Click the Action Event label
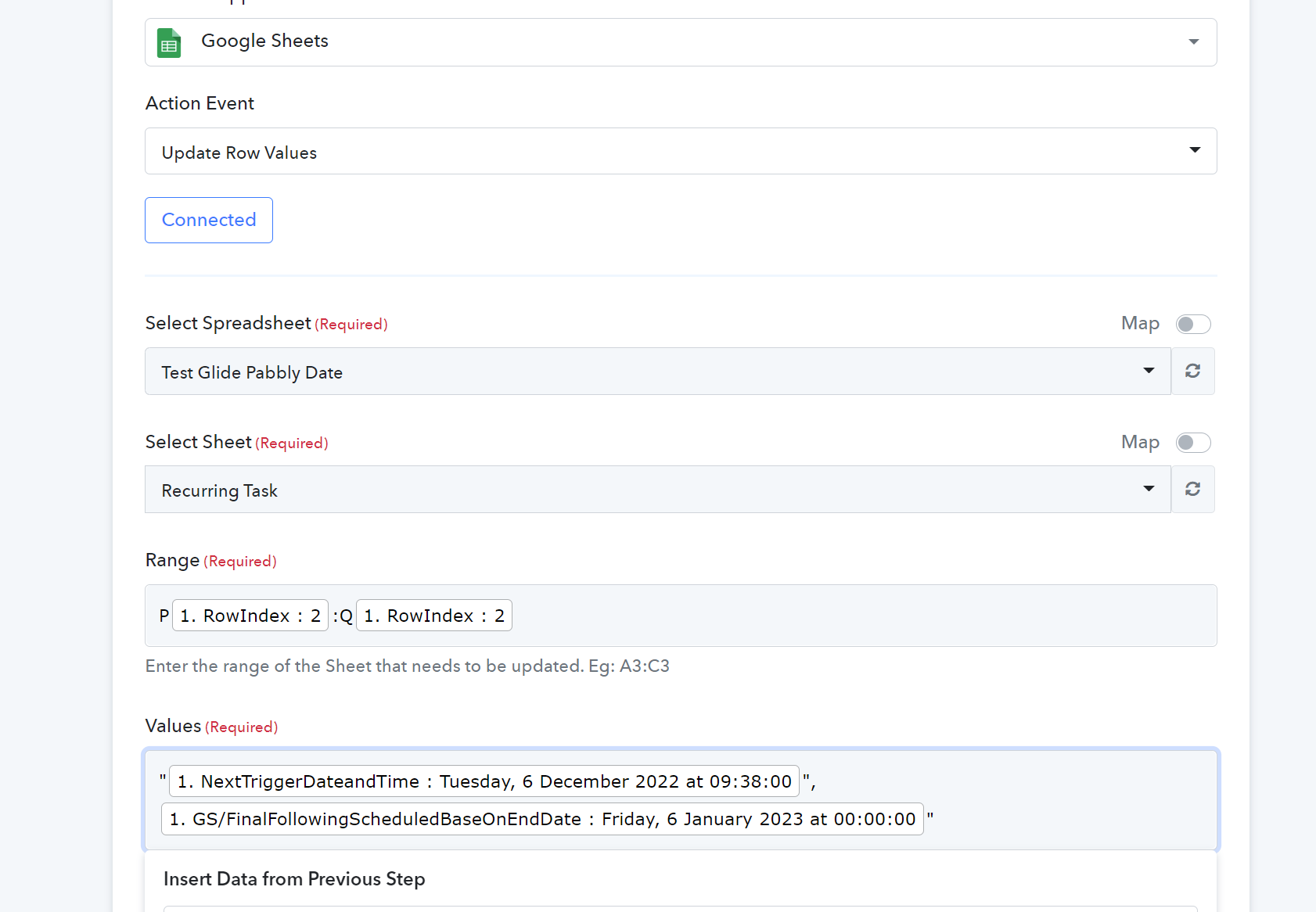Viewport: 1316px width, 912px height. point(200,103)
